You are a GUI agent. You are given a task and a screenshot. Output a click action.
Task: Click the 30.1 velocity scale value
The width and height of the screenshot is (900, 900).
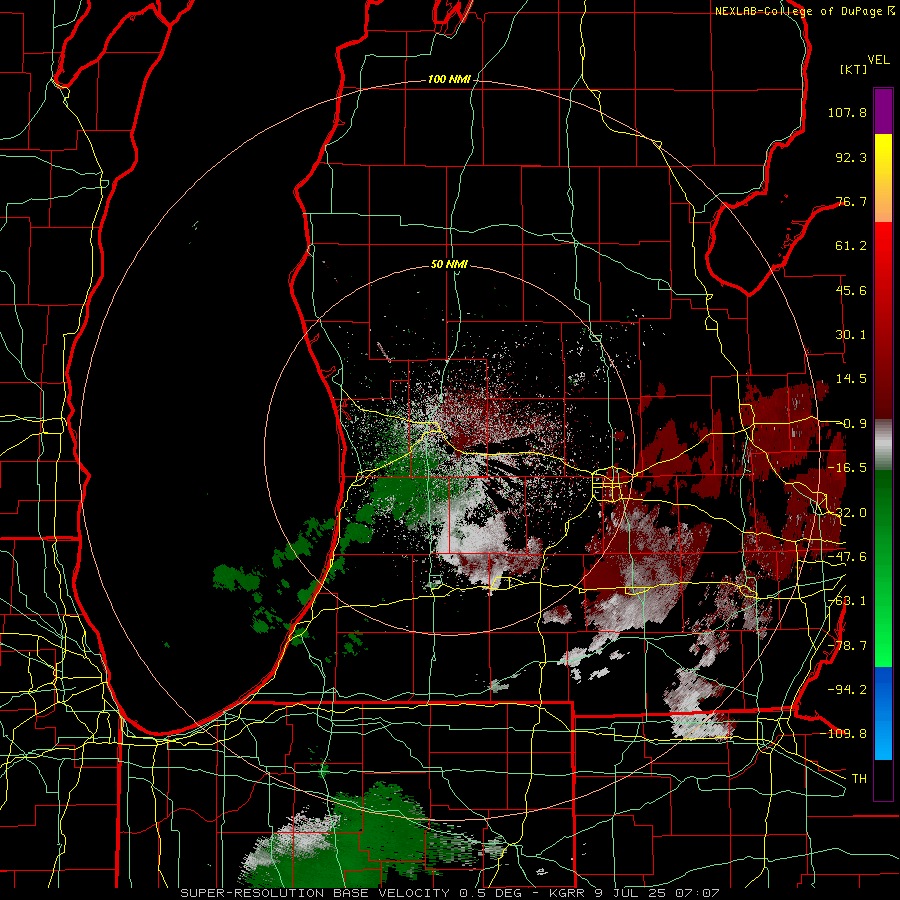(x=851, y=335)
